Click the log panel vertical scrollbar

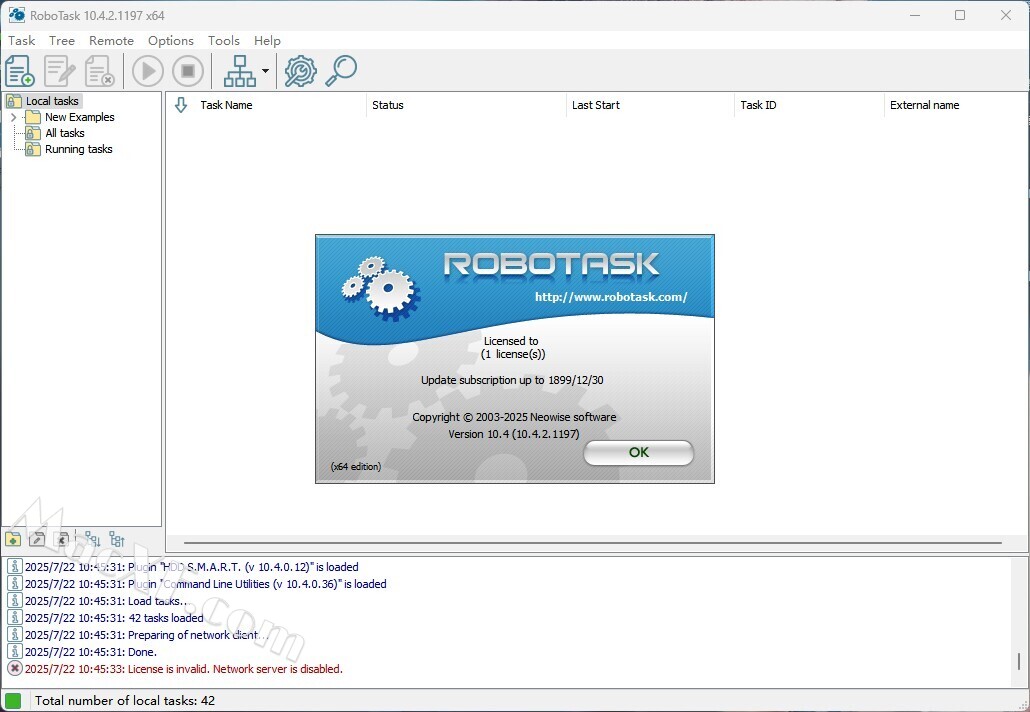pos(1019,660)
